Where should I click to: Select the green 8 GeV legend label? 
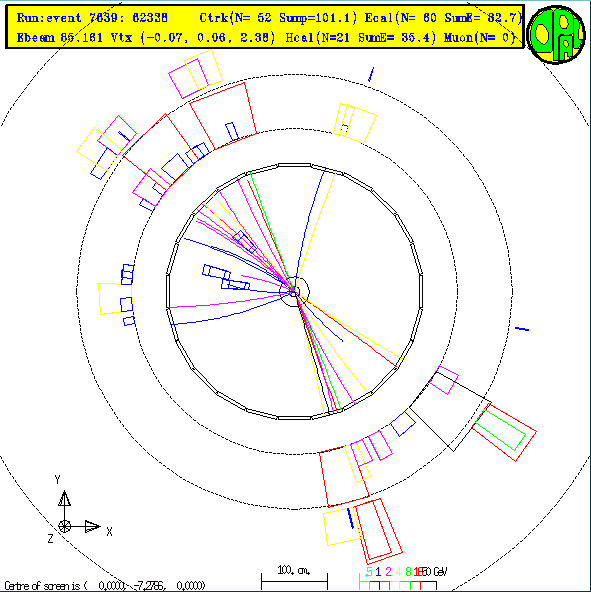coord(408,572)
